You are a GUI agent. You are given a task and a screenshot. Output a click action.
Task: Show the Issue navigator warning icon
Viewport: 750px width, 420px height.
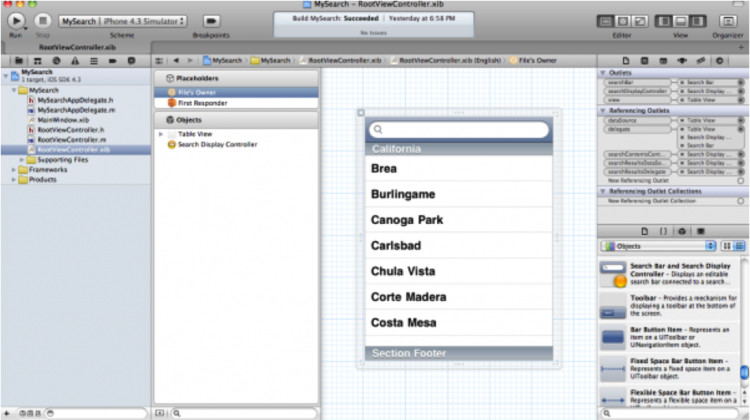click(75, 61)
